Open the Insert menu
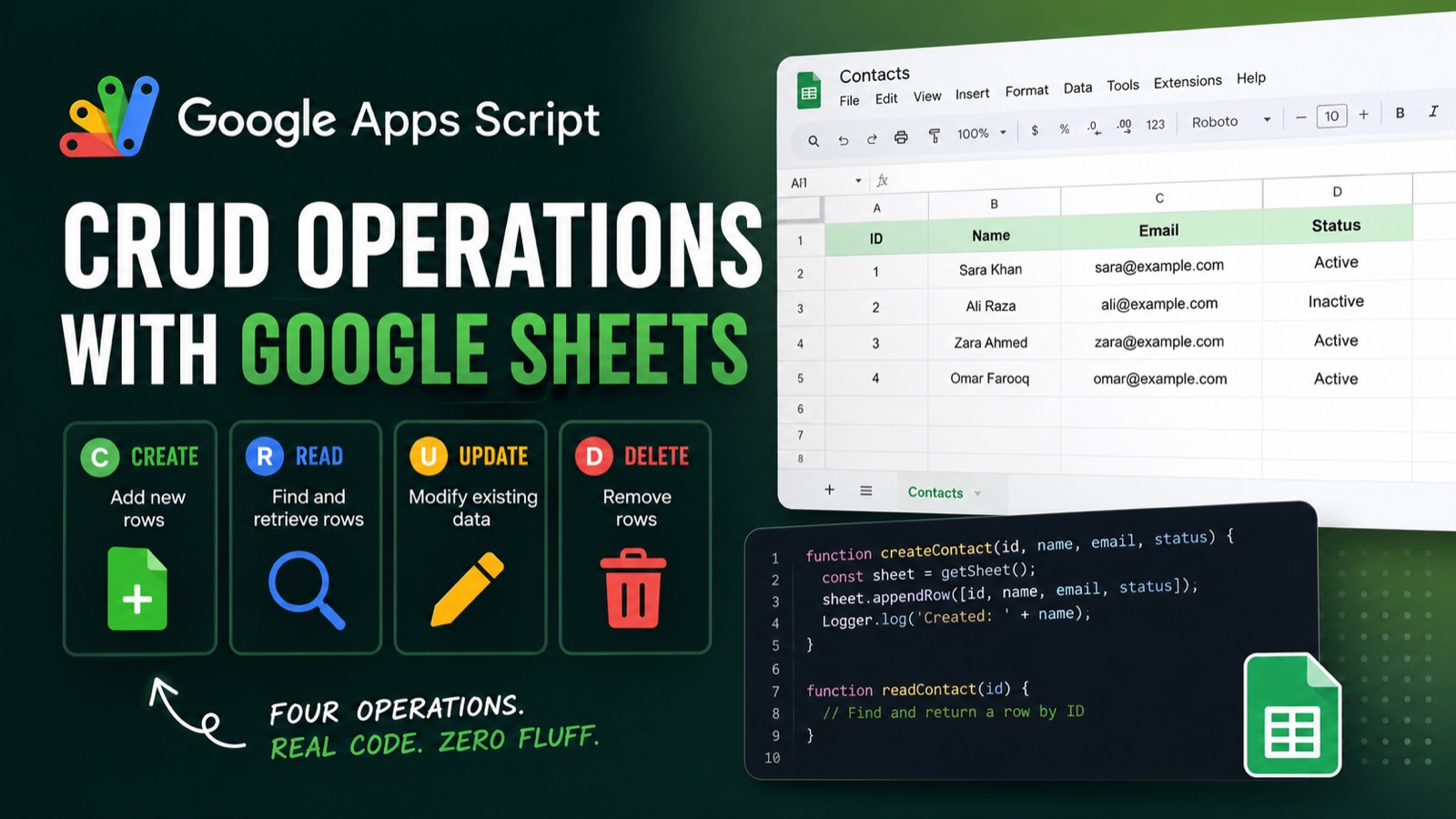Viewport: 1456px width, 819px height. click(x=972, y=94)
